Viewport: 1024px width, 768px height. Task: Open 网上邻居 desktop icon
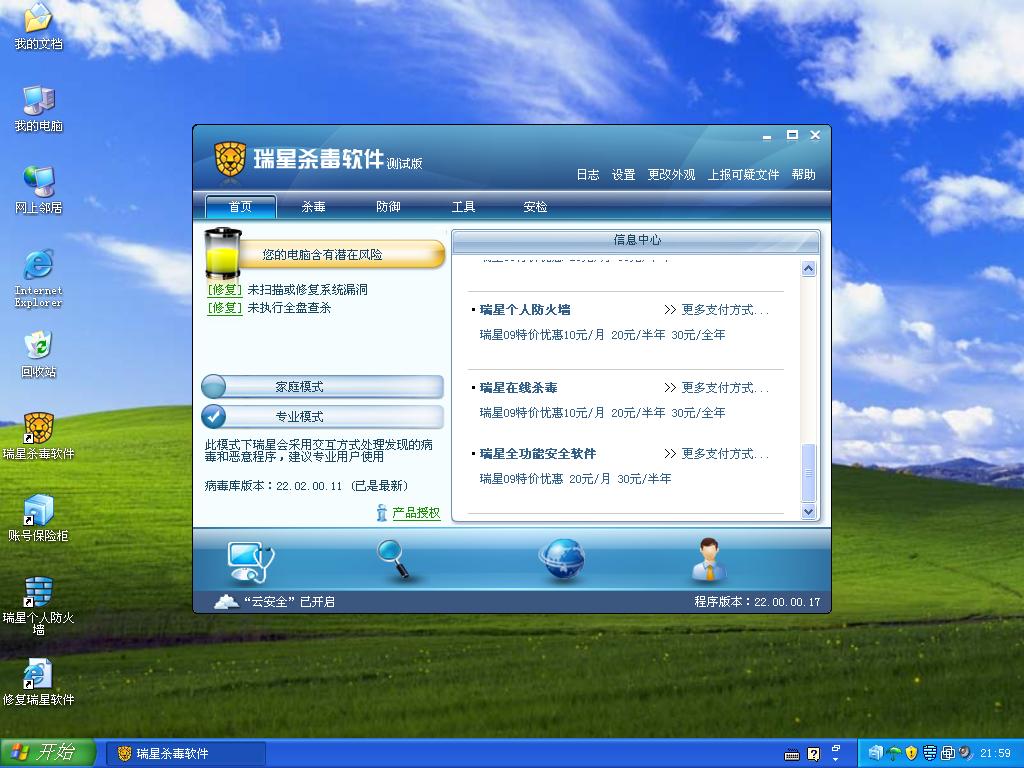pos(39,191)
